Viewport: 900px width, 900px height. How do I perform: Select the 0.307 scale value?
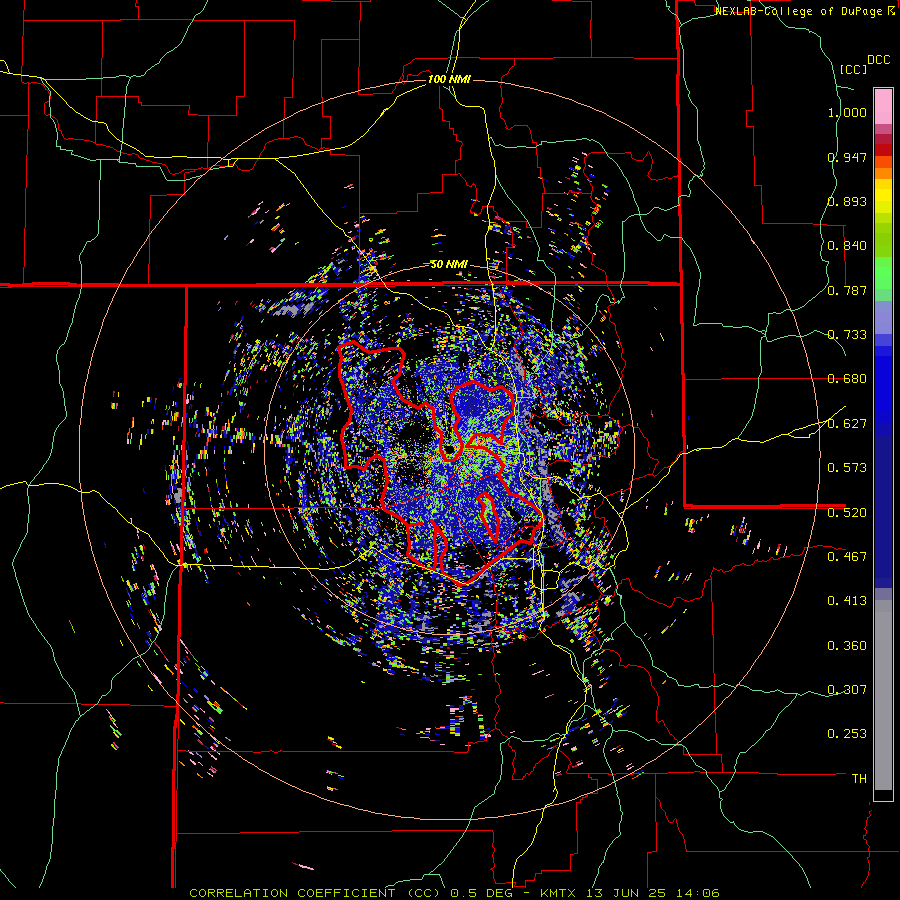pos(847,690)
